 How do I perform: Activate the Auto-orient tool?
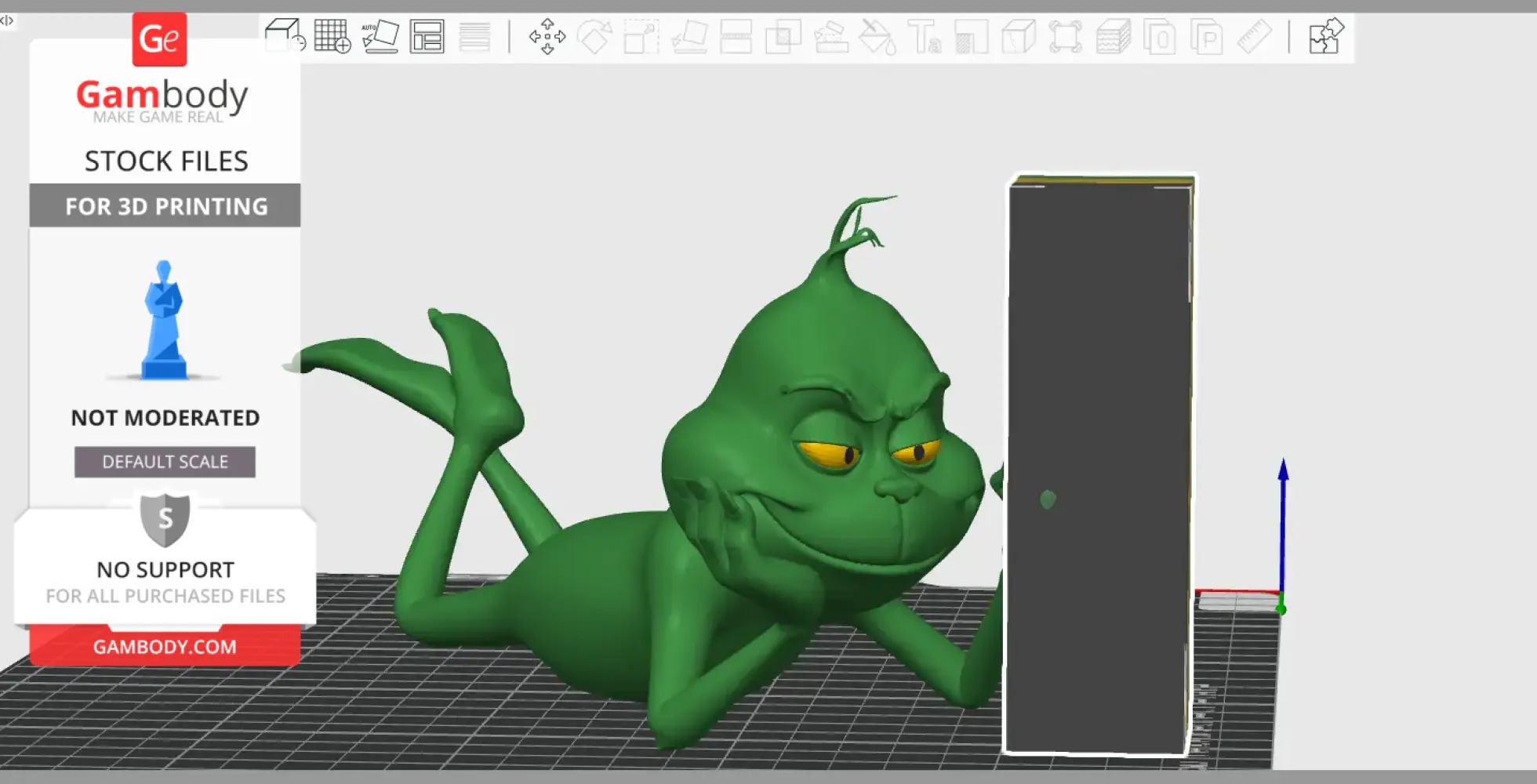click(379, 36)
